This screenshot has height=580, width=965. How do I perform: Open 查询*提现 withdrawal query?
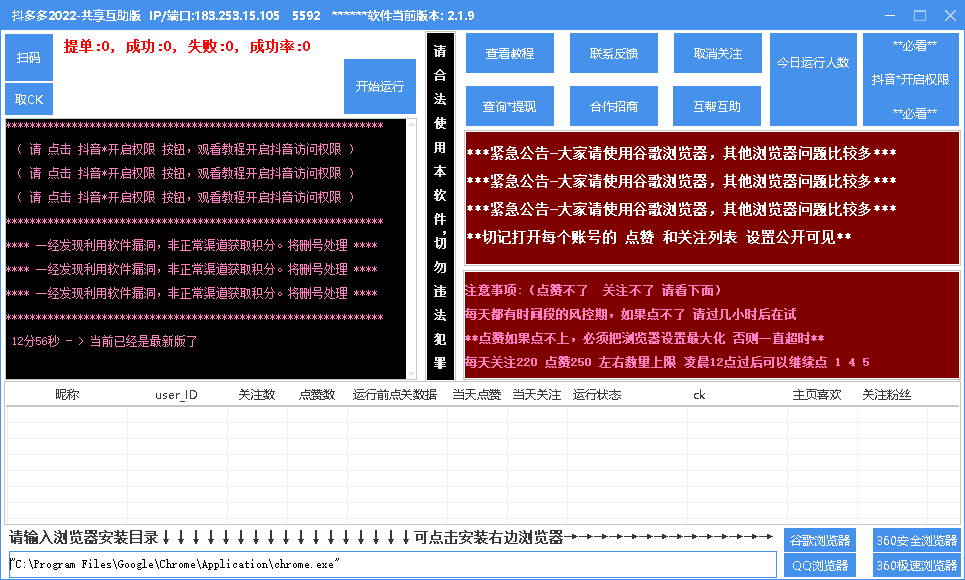click(510, 106)
